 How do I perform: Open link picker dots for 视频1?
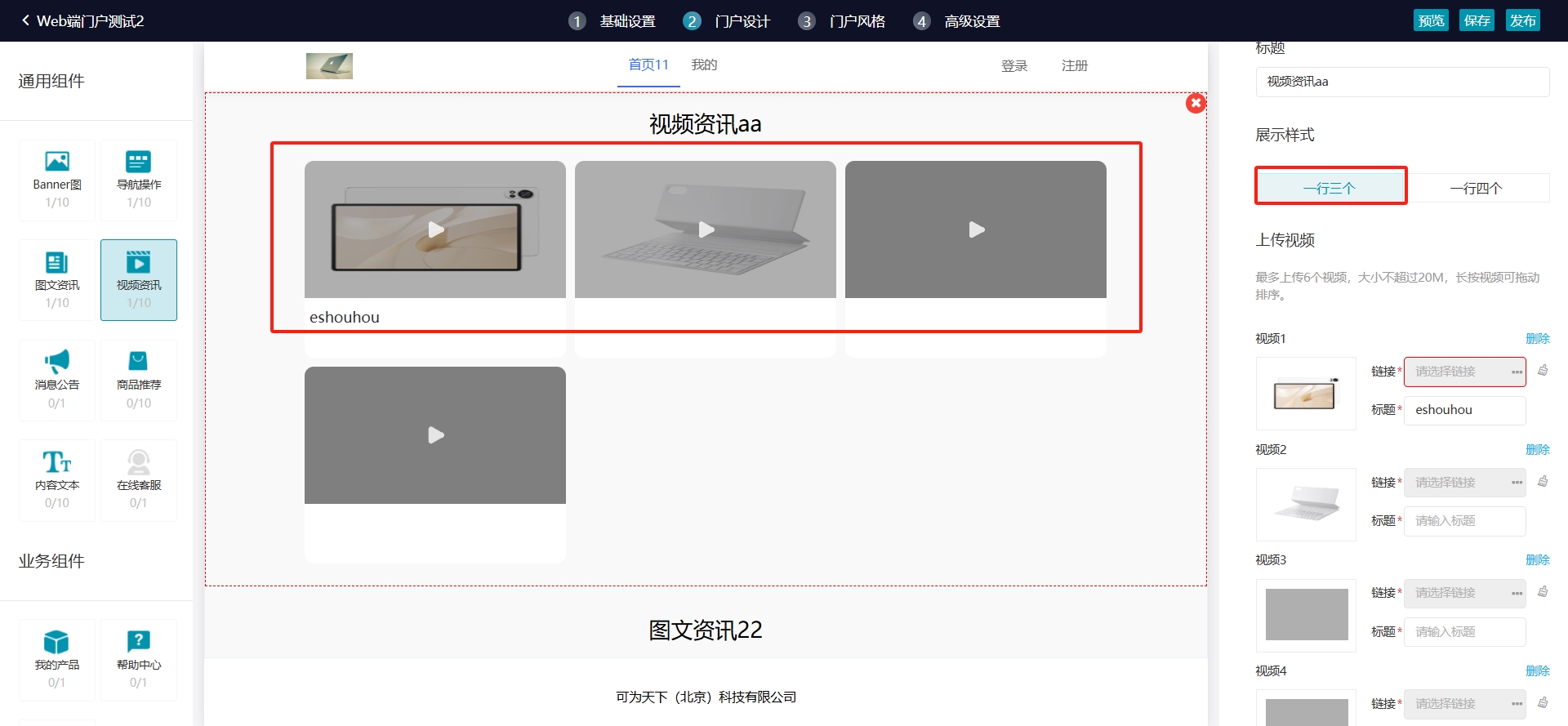[1517, 372]
